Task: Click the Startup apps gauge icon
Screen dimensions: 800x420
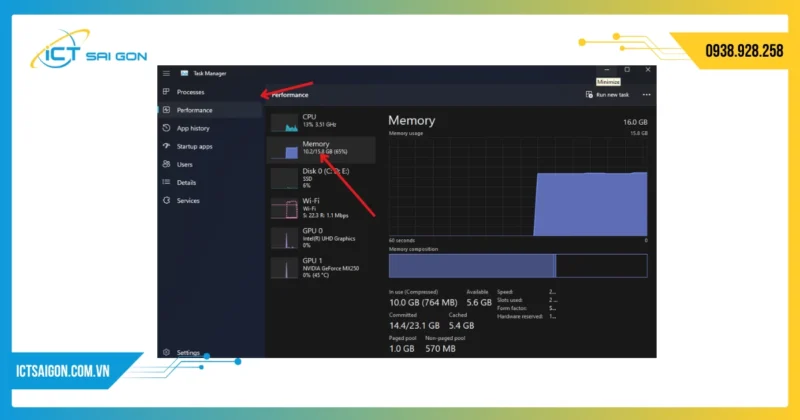Action: (166, 146)
